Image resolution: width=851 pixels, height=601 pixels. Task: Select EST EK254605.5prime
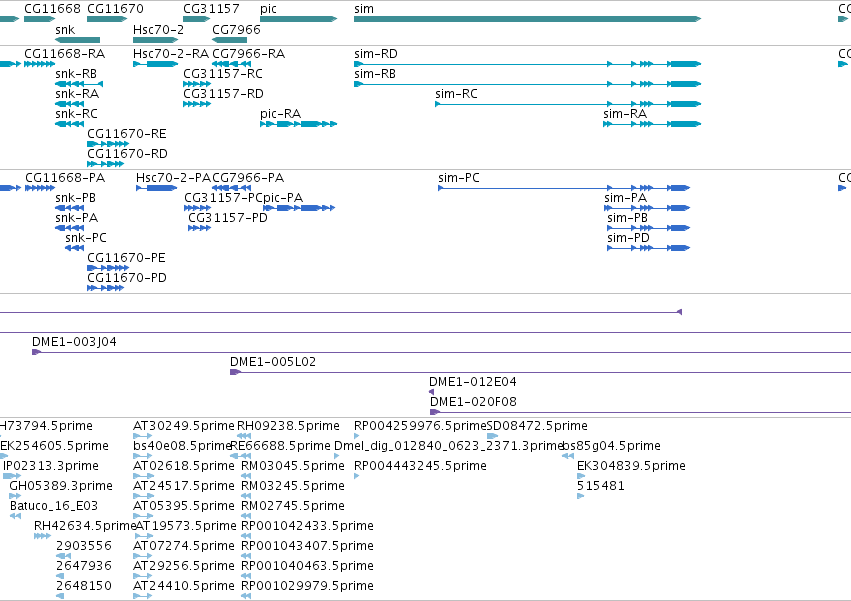(x=4, y=456)
